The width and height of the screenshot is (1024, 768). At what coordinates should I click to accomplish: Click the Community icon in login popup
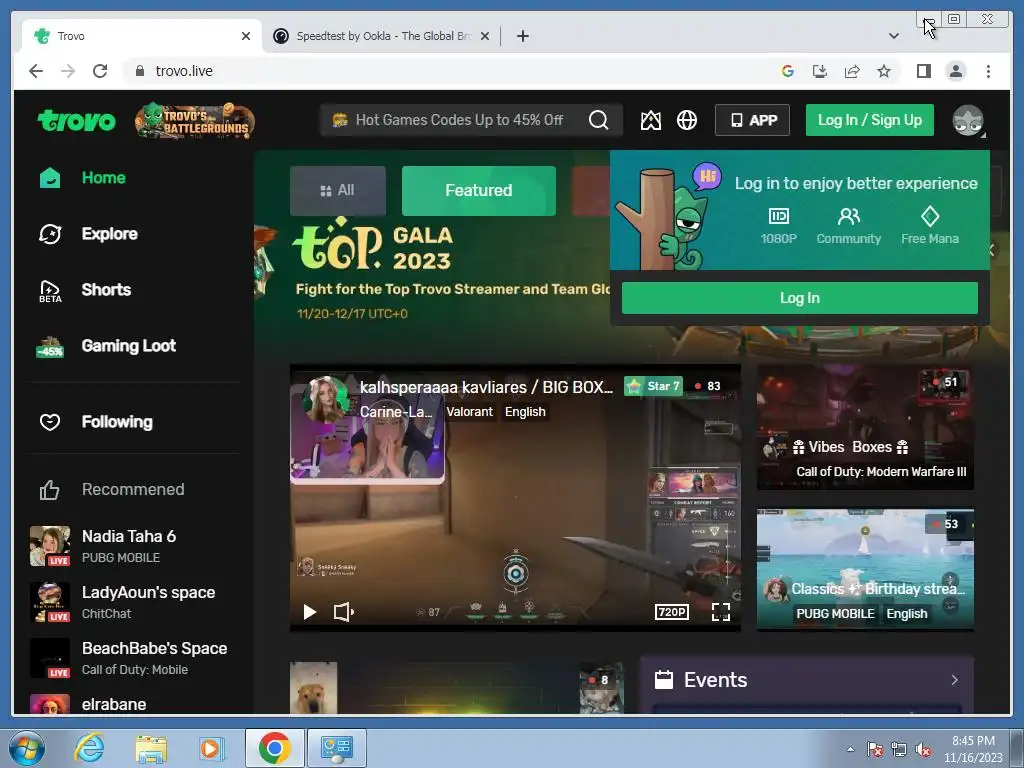tap(848, 216)
